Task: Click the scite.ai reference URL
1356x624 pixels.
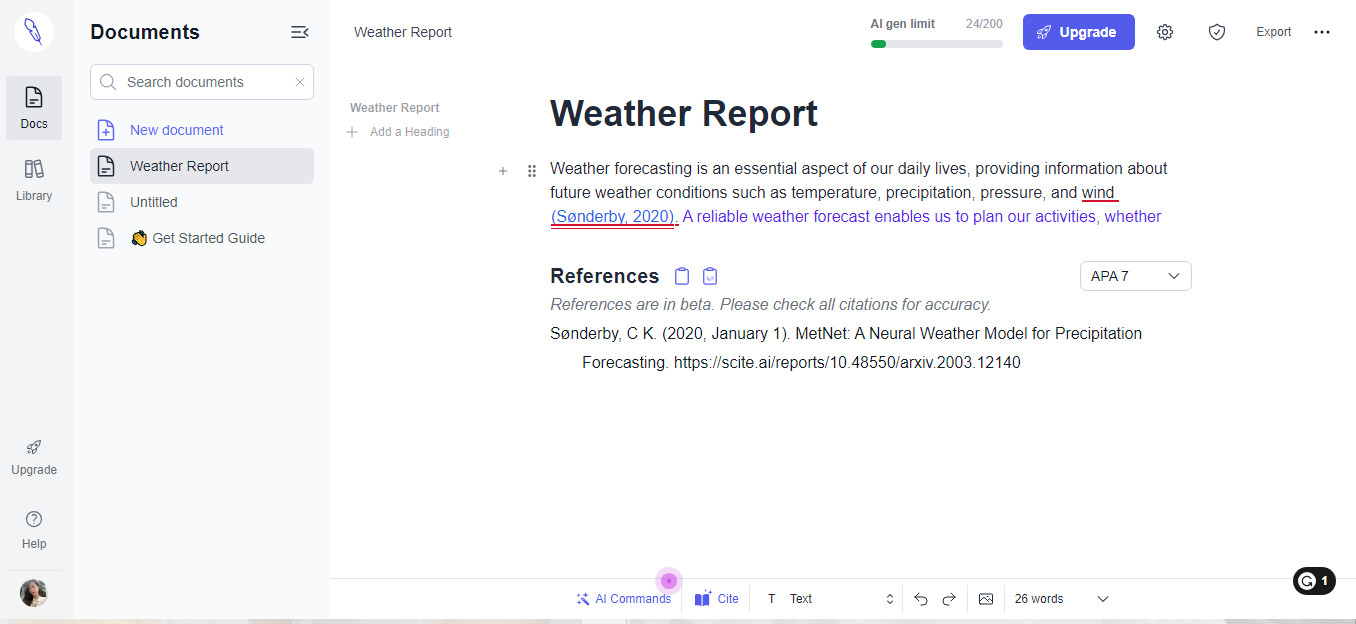Action: click(847, 362)
